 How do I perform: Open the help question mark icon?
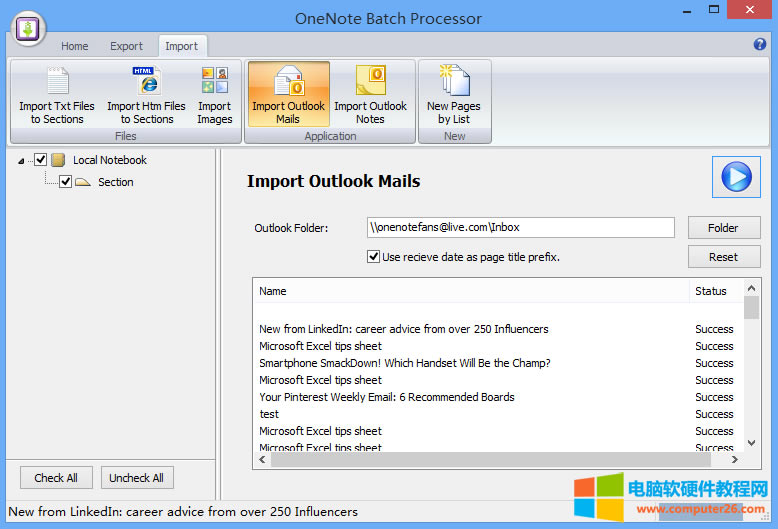[759, 44]
